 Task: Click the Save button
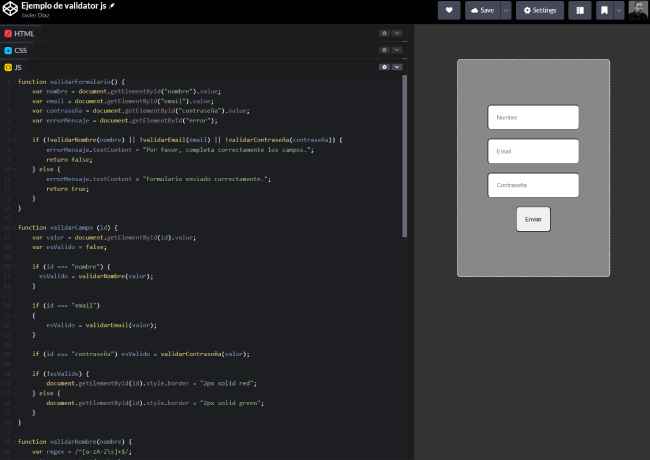click(483, 10)
